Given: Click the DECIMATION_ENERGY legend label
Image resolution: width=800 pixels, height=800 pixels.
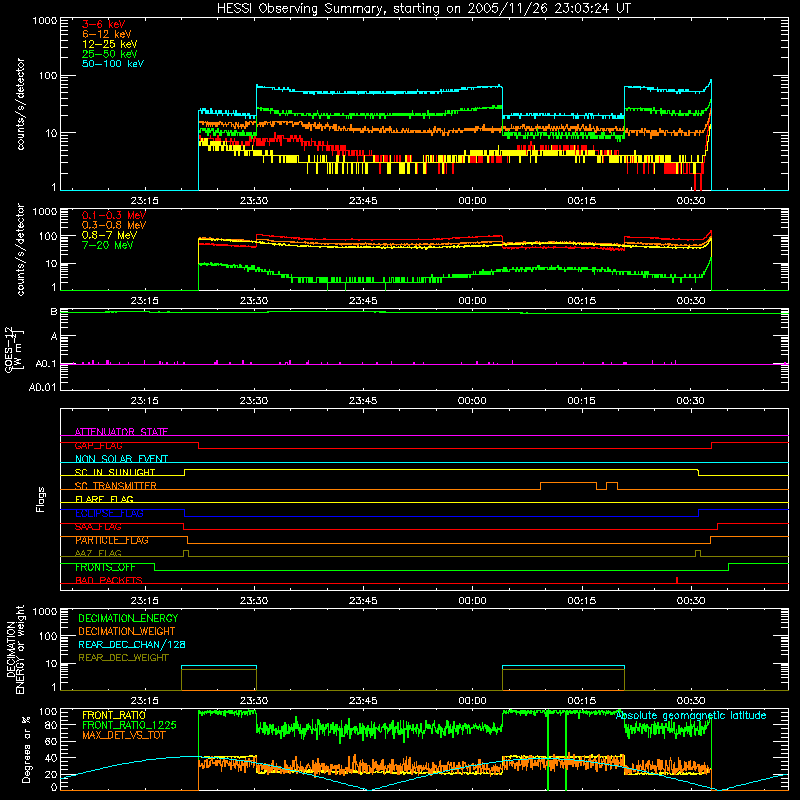Looking at the screenshot, I should coord(128,618).
